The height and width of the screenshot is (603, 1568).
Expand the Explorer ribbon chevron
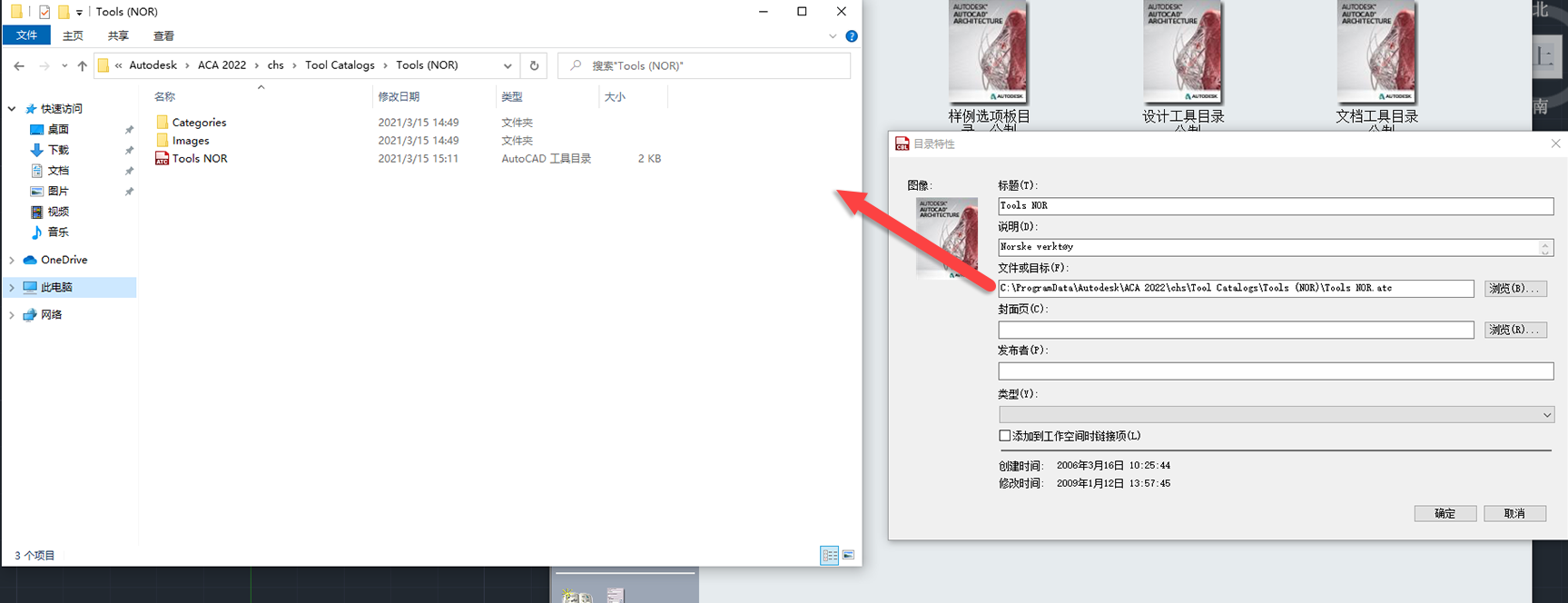pyautogui.click(x=833, y=36)
